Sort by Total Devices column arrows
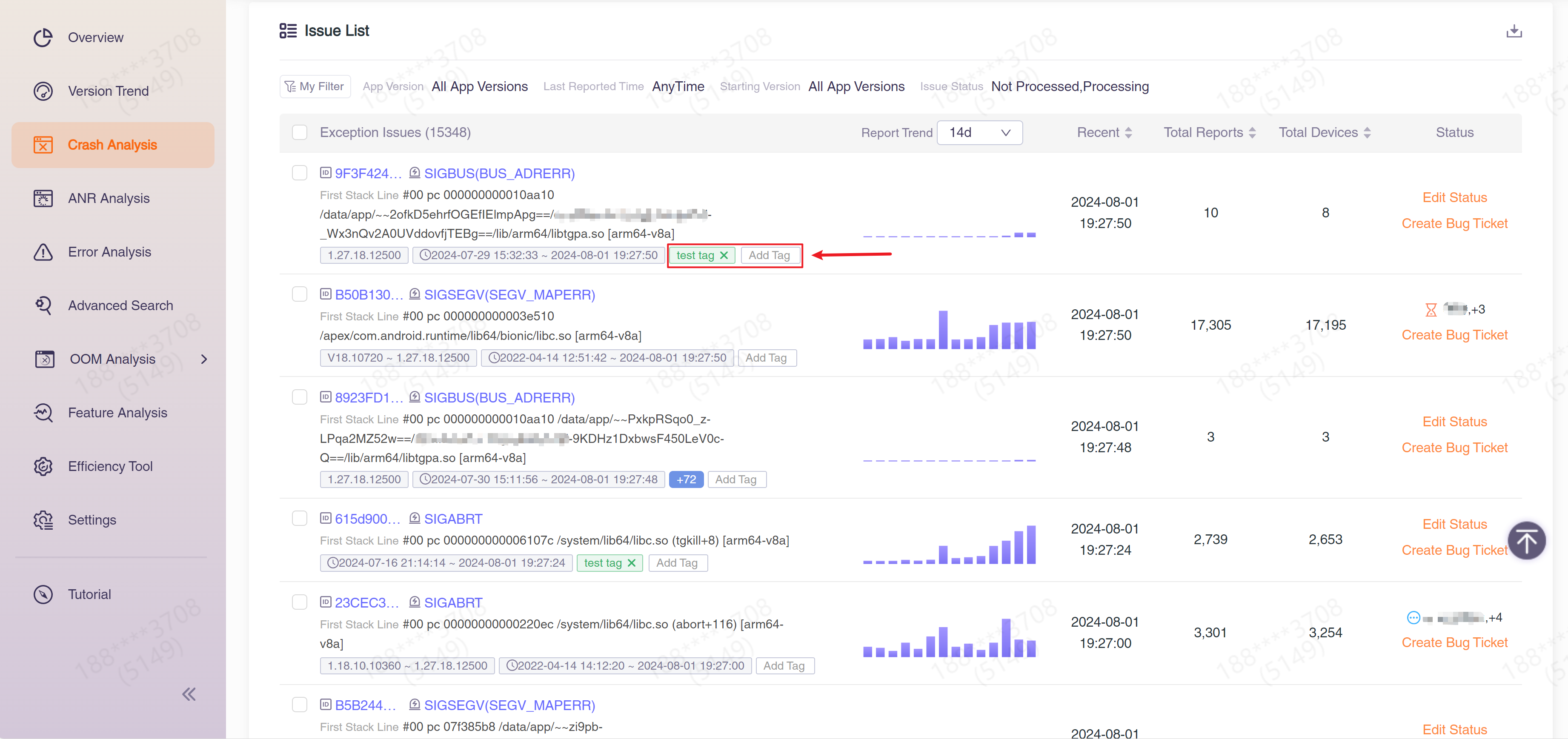1568x739 pixels. [x=1367, y=133]
